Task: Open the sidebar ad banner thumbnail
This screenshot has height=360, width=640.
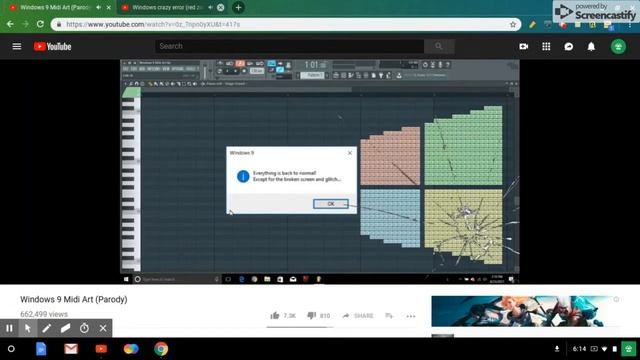Action: 521,311
